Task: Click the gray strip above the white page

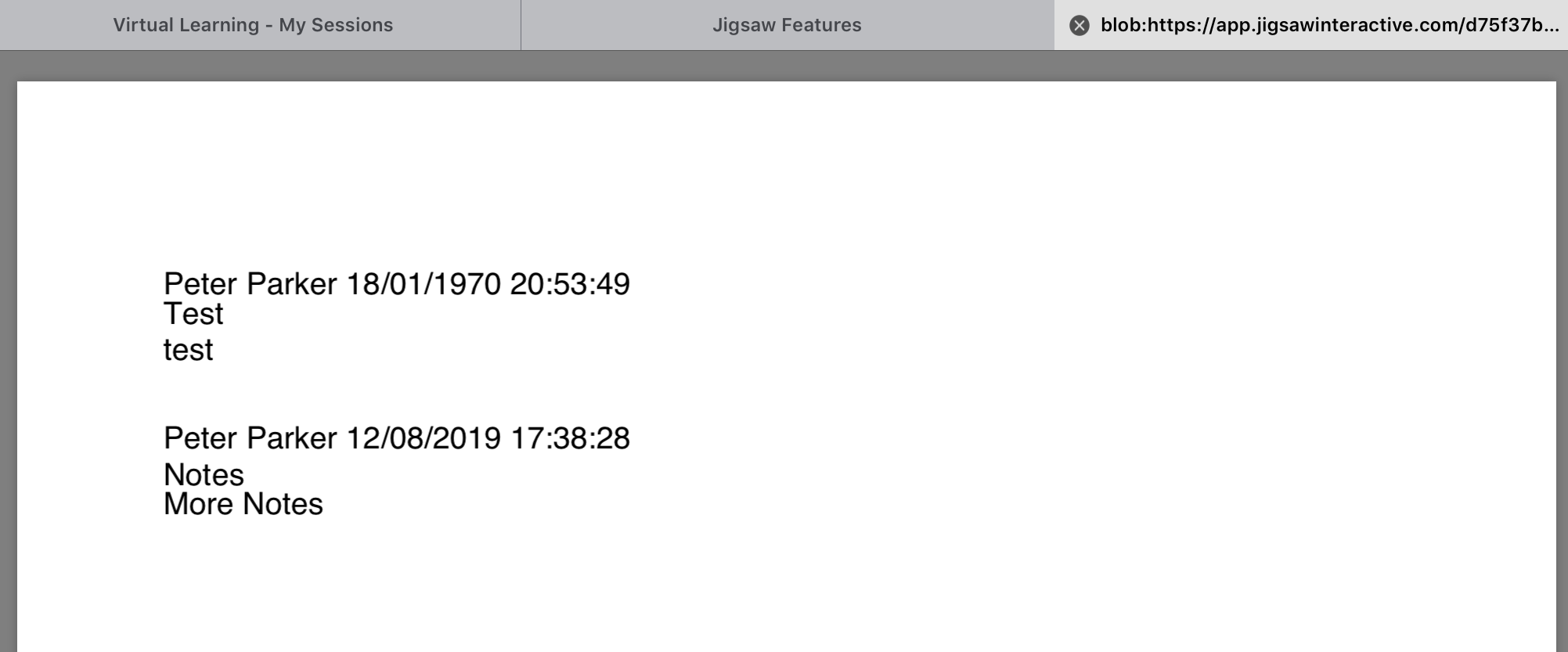Action: click(x=783, y=67)
